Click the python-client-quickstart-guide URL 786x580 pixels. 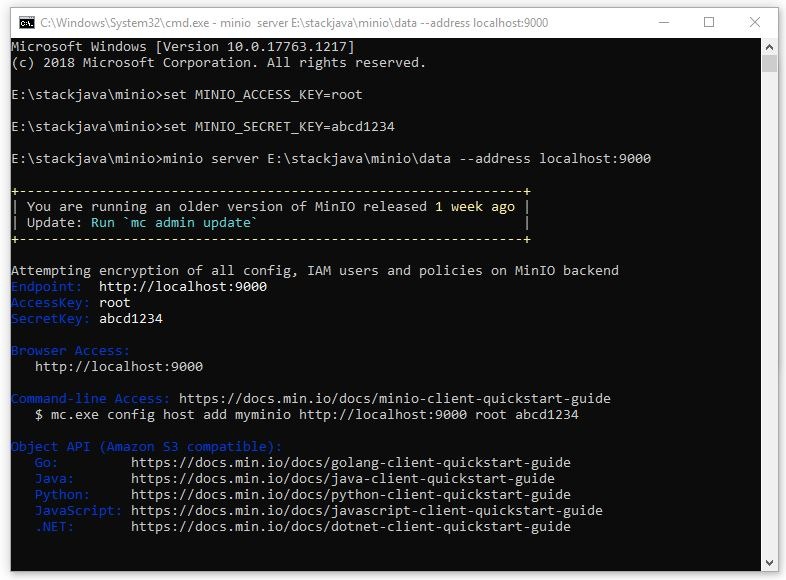pos(350,495)
